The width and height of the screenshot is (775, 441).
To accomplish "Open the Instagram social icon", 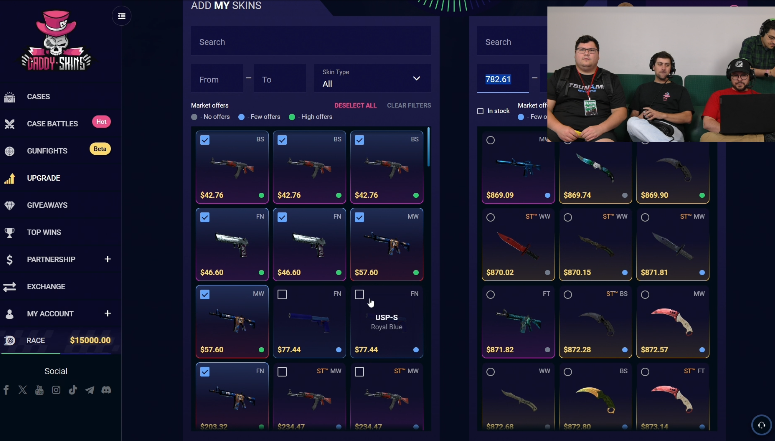I will click(56, 390).
